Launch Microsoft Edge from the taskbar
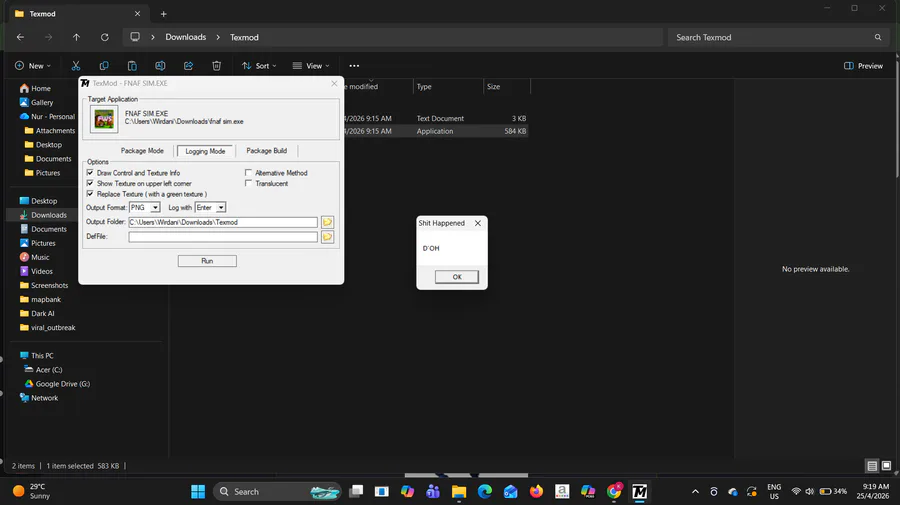 [484, 492]
